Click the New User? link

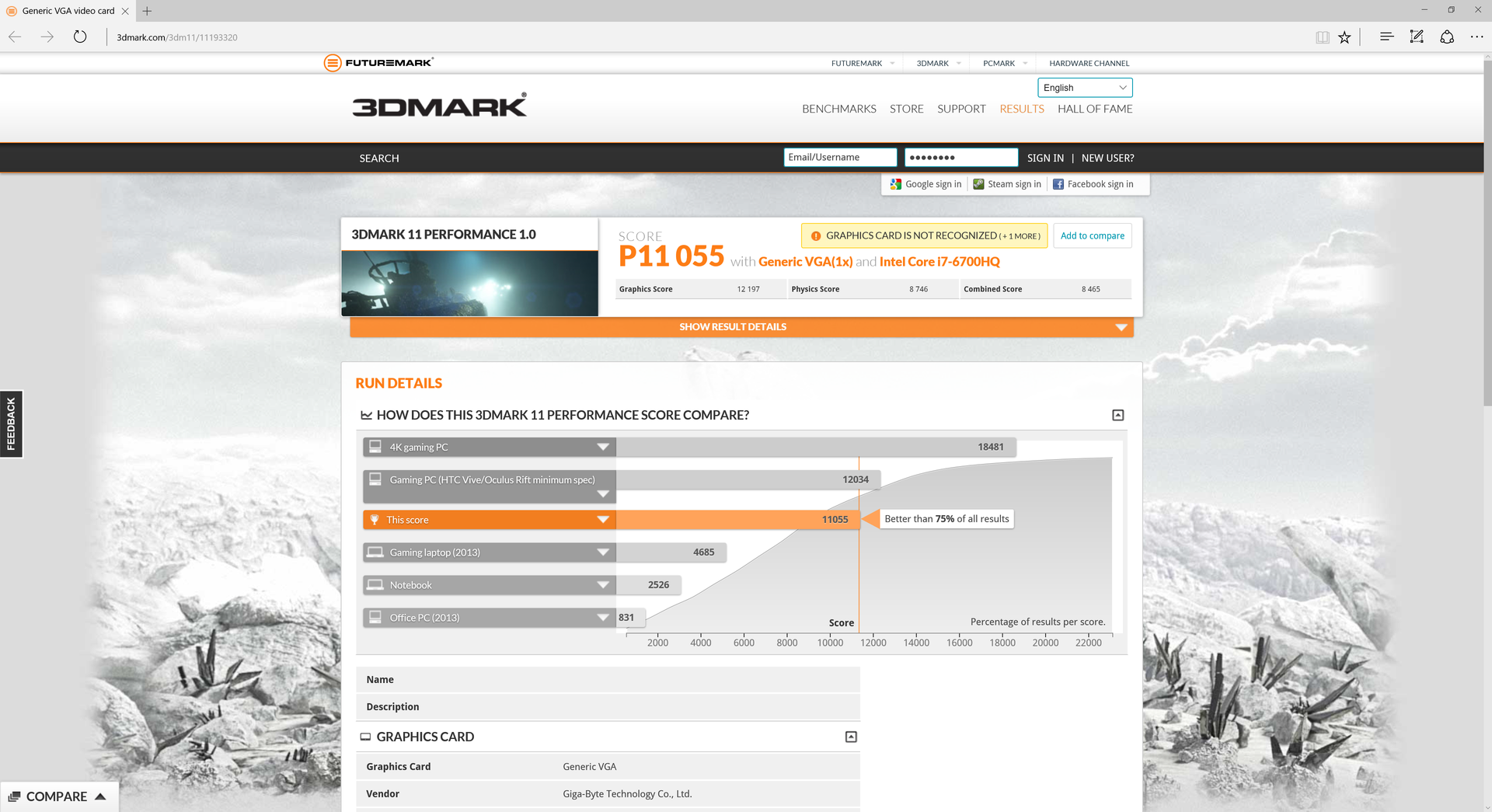1107,158
